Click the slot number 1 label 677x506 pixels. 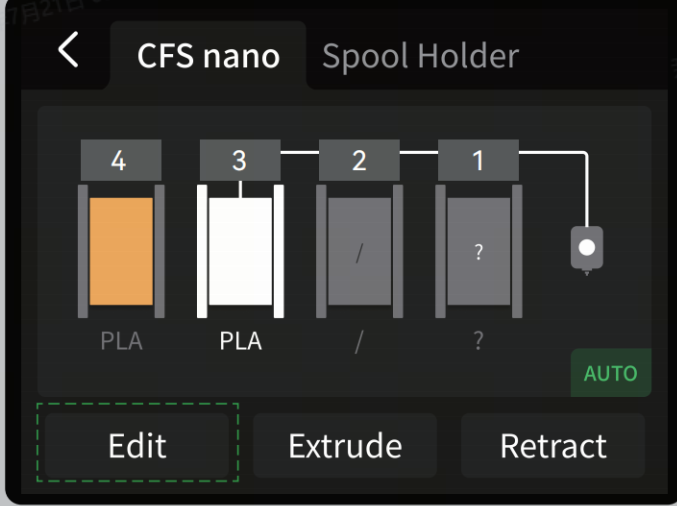[479, 160]
